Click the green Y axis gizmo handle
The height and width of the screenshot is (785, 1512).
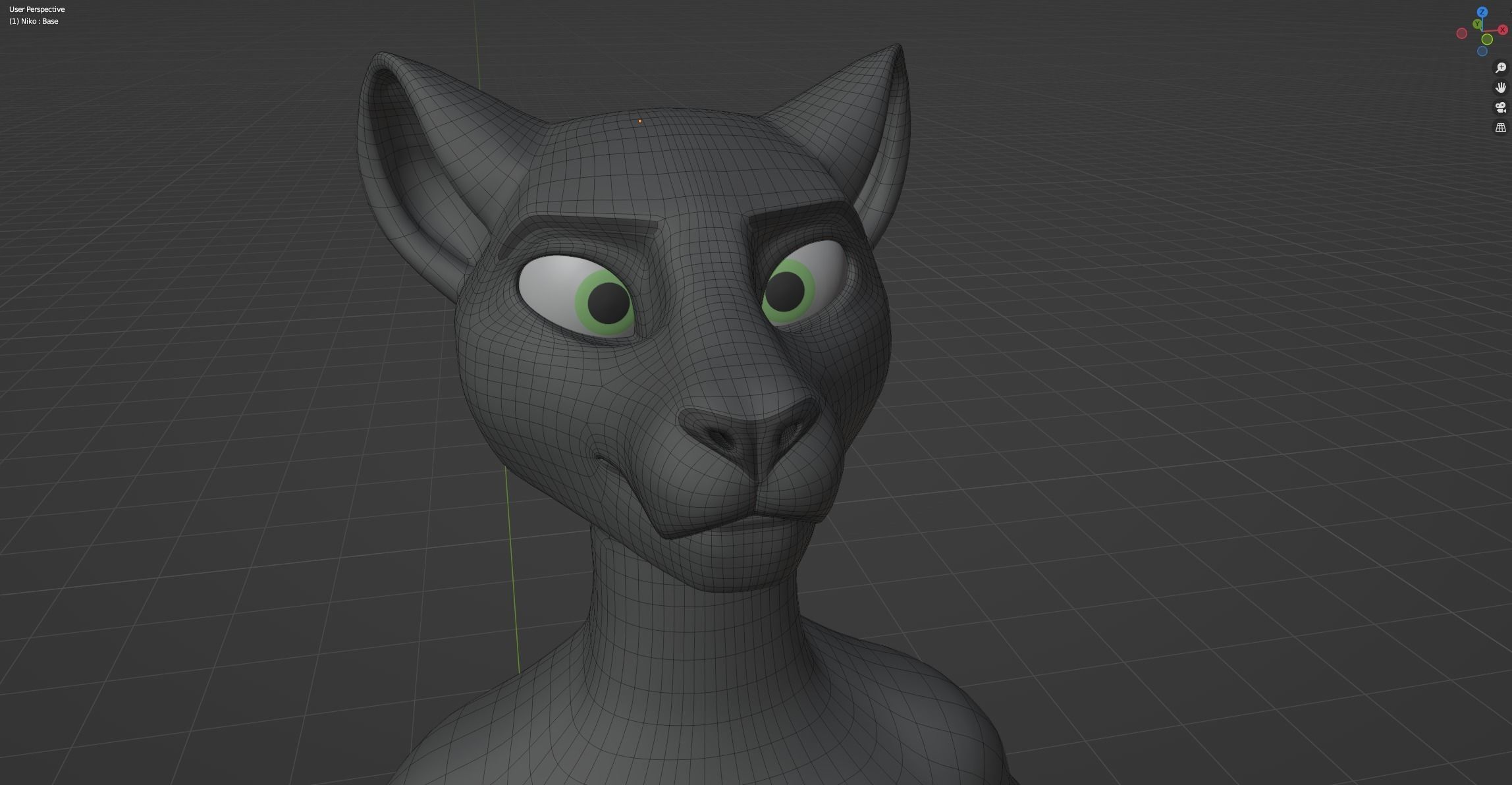1477,24
